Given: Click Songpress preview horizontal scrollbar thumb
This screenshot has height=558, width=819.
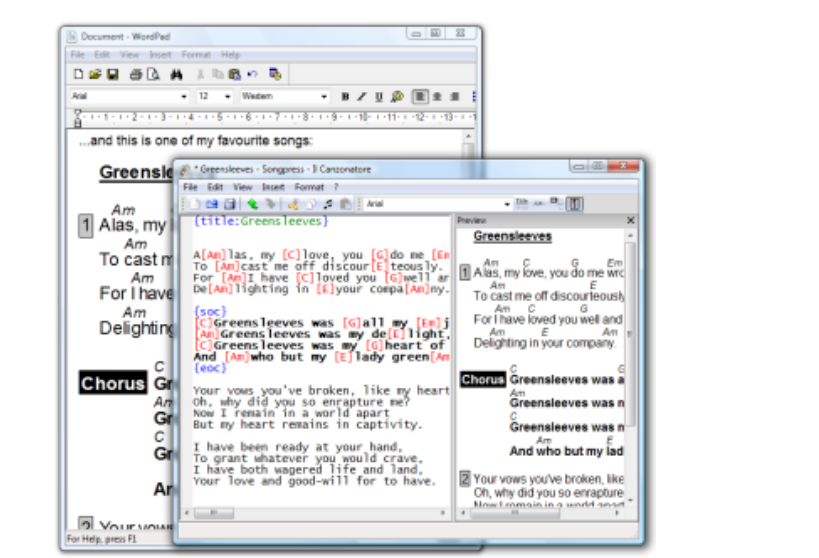Looking at the screenshot, I should (x=514, y=514).
